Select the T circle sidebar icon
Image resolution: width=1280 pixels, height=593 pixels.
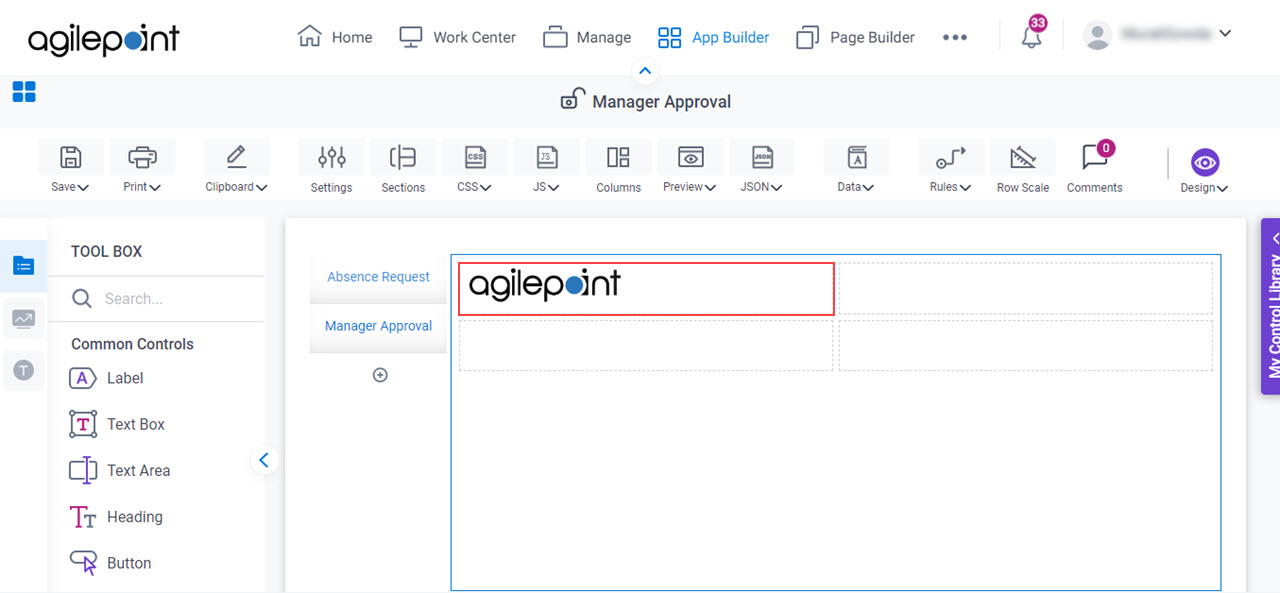pyautogui.click(x=24, y=370)
